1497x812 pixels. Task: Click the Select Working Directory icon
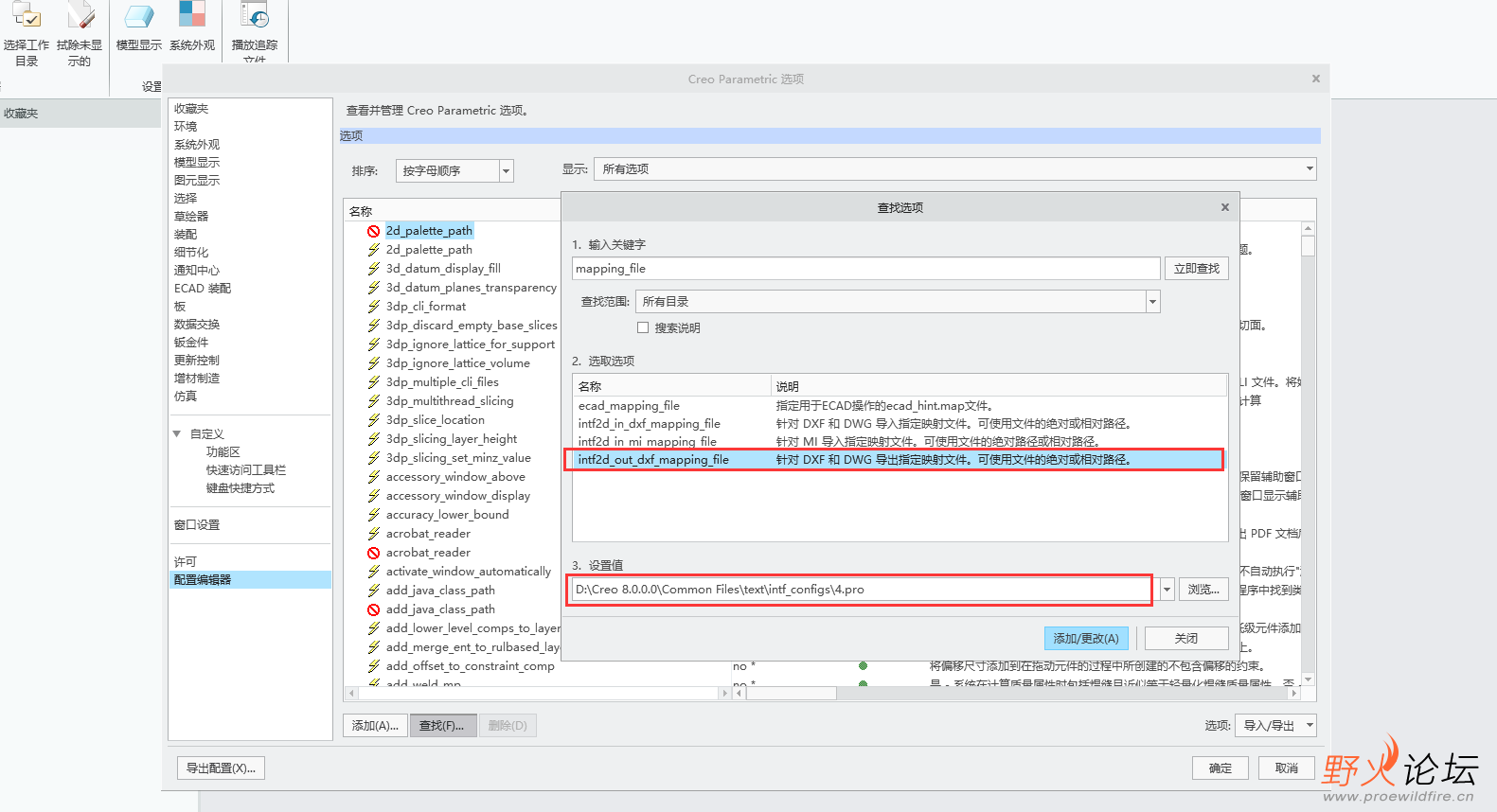27,17
